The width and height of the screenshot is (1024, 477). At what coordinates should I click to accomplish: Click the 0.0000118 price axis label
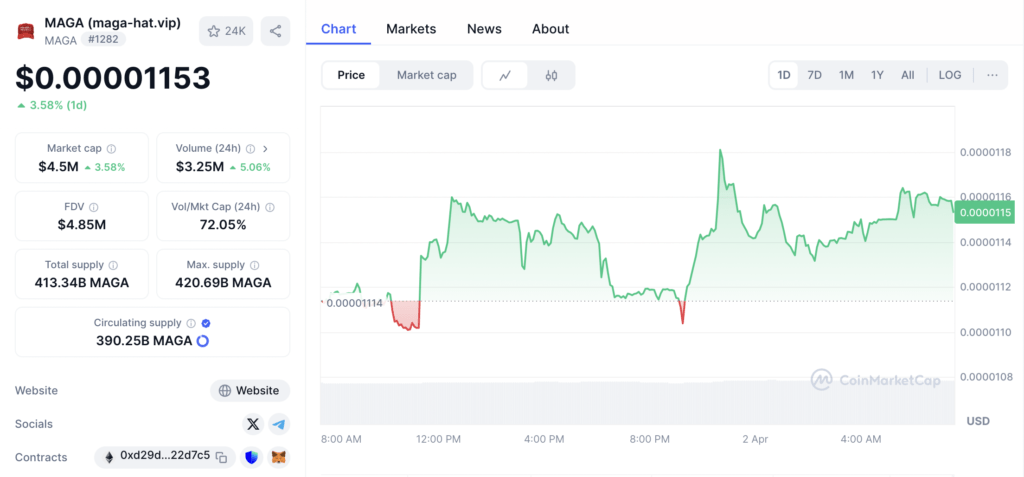pos(985,152)
